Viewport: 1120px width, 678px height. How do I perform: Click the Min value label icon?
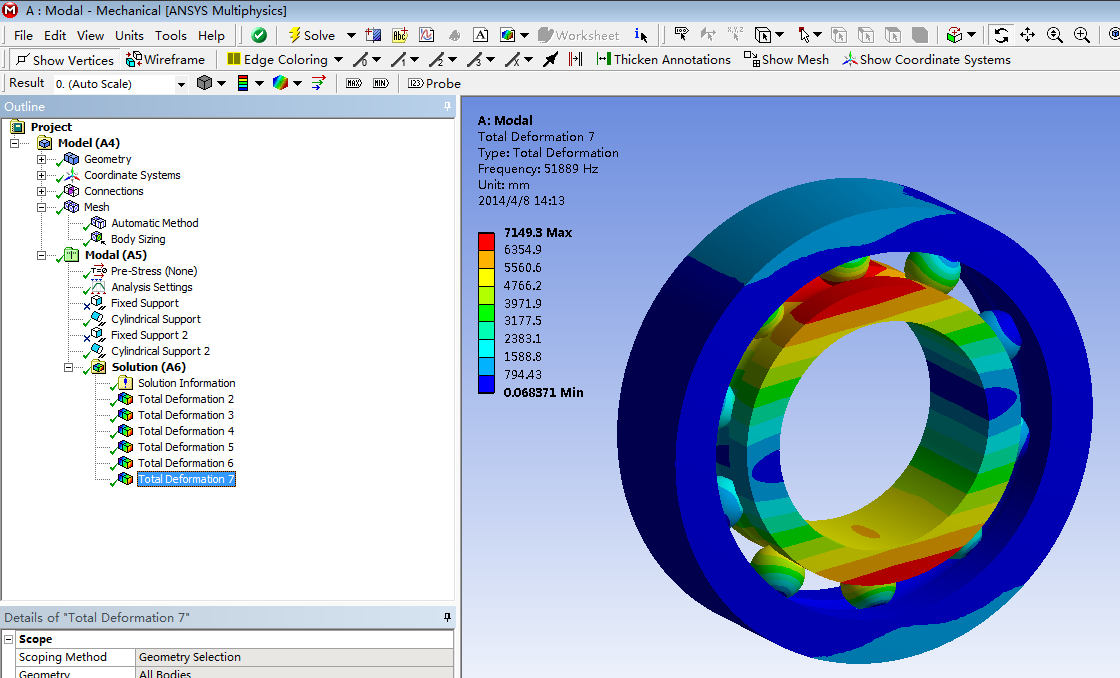point(380,83)
